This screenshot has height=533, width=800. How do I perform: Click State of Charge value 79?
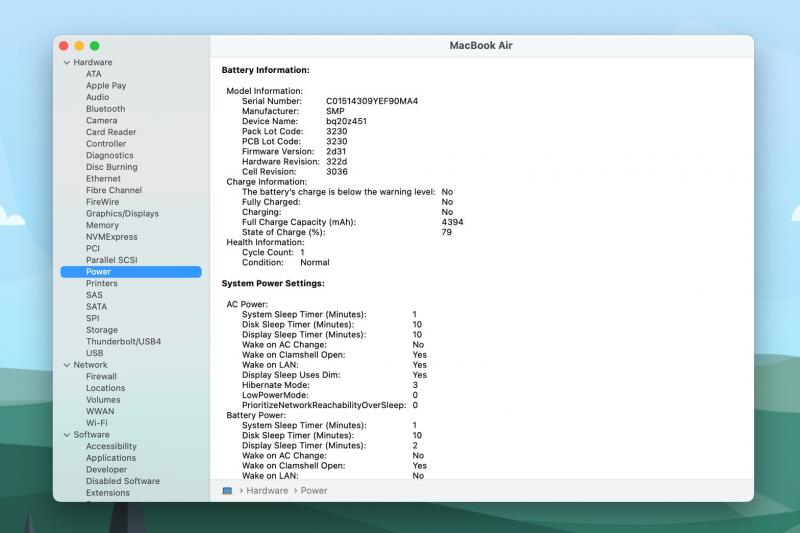coord(446,233)
